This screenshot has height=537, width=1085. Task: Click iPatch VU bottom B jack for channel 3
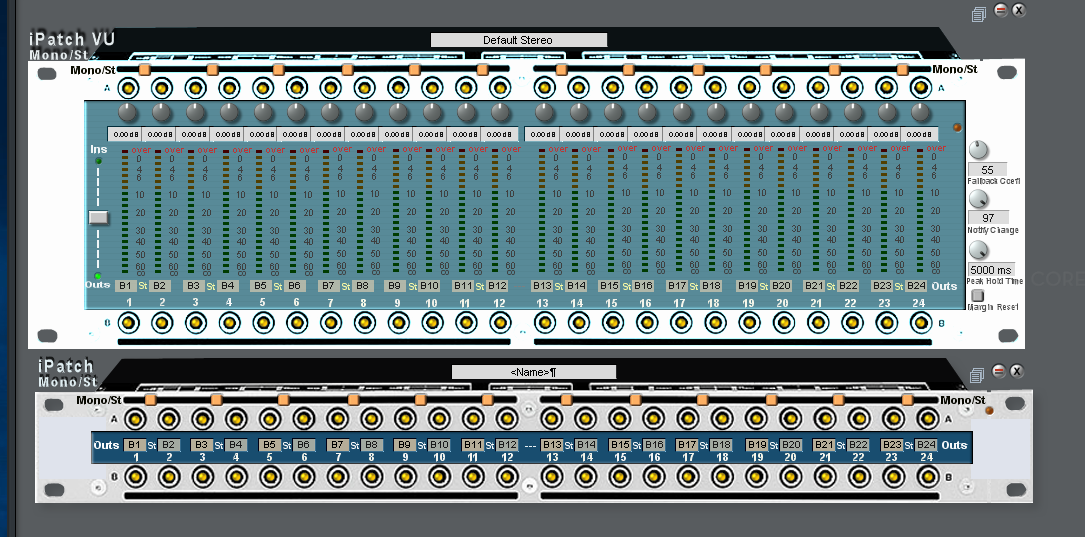click(x=195, y=322)
